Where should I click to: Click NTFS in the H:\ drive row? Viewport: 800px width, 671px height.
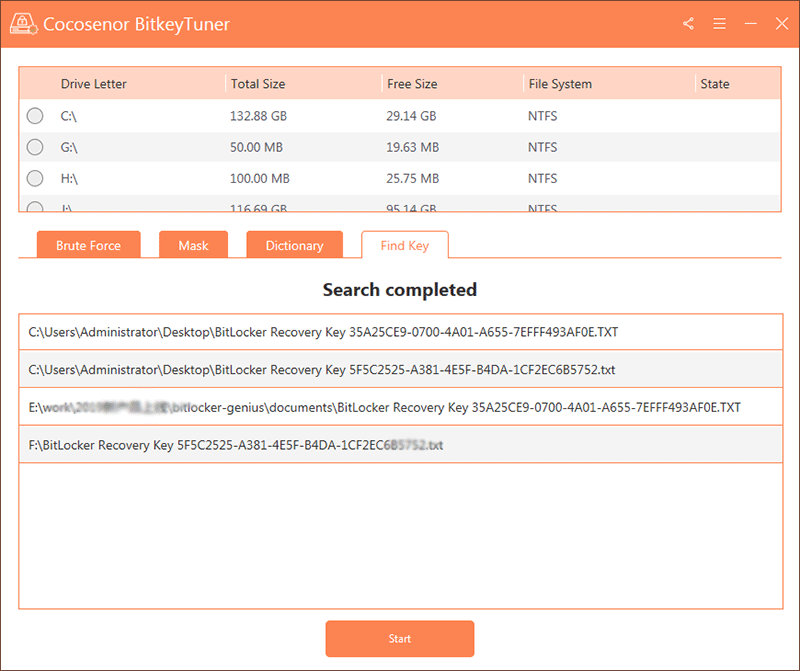point(542,178)
